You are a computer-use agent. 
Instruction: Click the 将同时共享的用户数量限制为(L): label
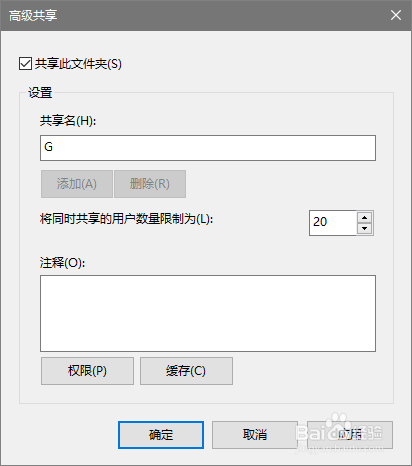[x=126, y=219]
